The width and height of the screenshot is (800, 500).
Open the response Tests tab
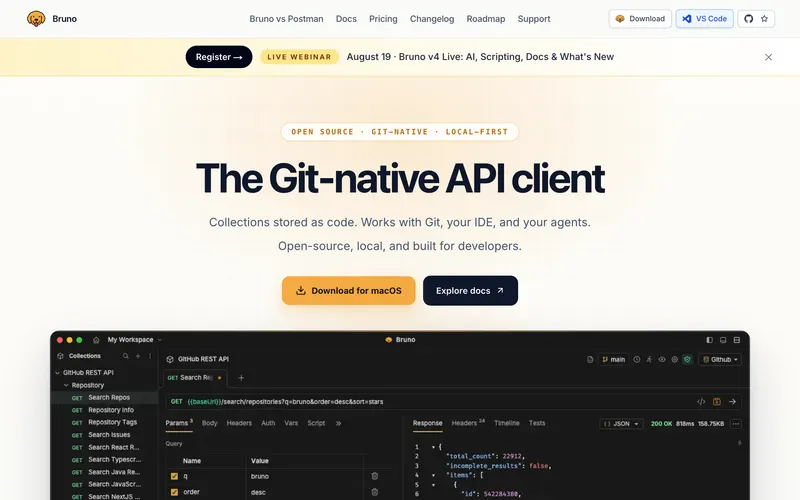click(x=537, y=423)
